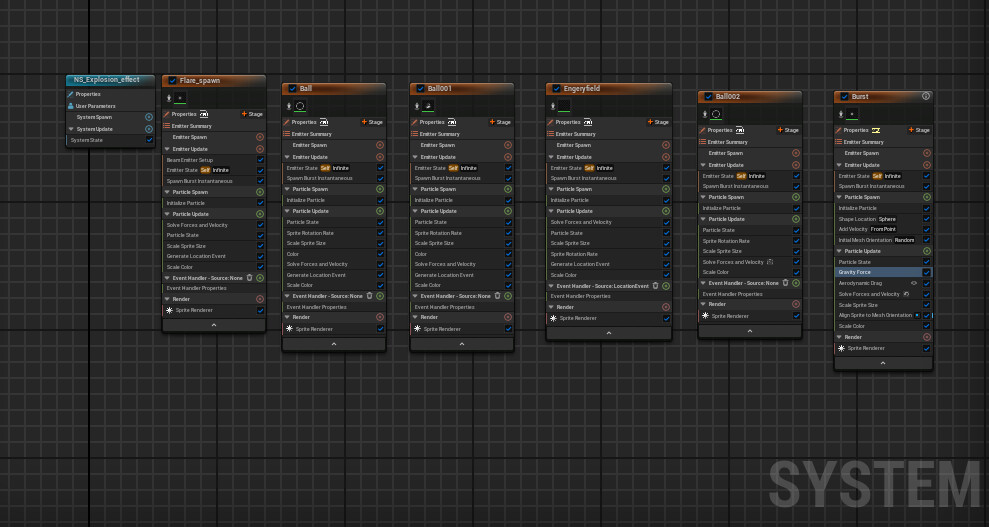
Task: Collapse the Flare_spawn emitter using bottom chevron
Action: [214, 325]
